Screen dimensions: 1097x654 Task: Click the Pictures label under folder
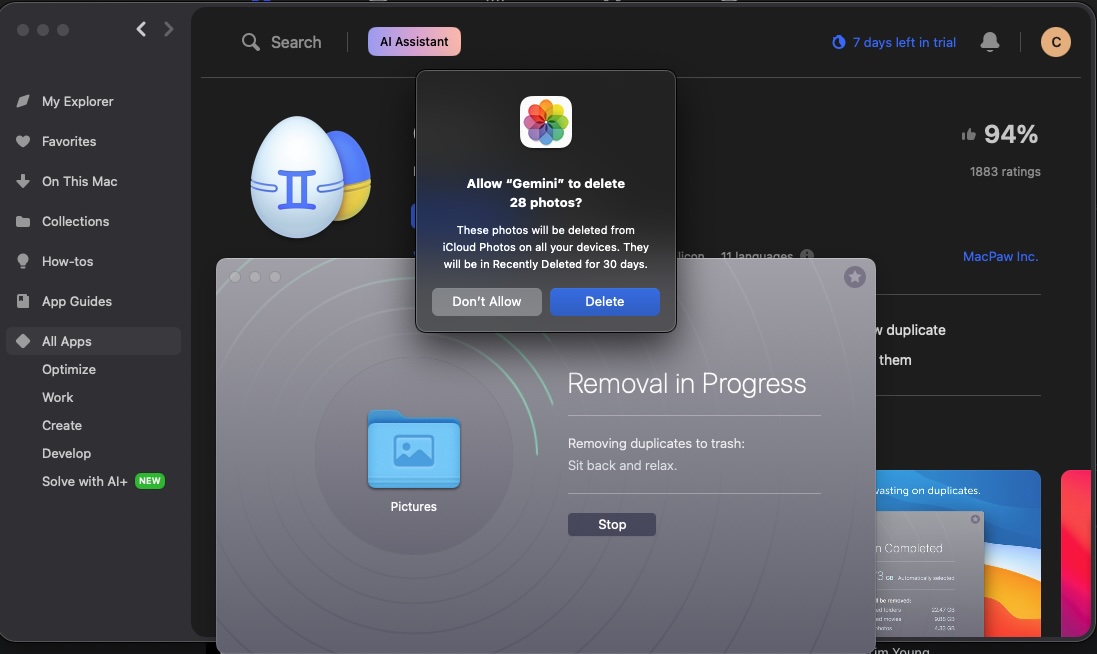413,506
